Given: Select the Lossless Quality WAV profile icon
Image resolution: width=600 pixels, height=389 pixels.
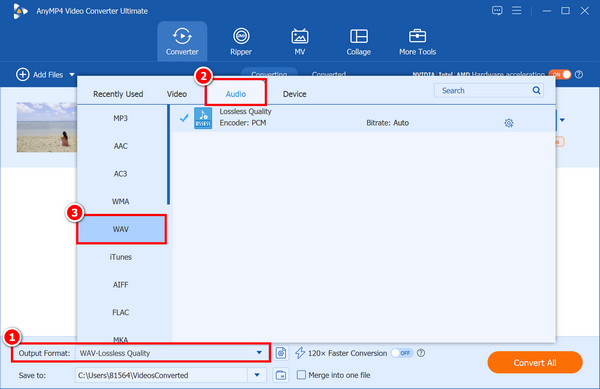Looking at the screenshot, I should click(x=203, y=118).
